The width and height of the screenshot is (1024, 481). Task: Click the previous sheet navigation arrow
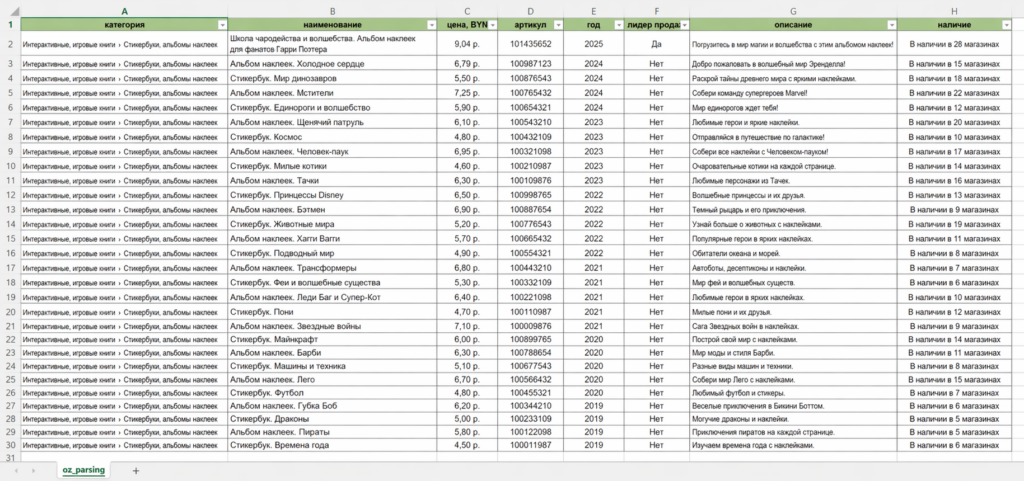pyautogui.click(x=16, y=470)
